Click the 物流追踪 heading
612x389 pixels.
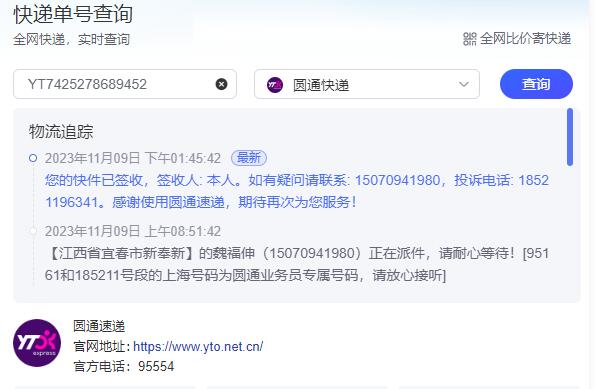61,131
